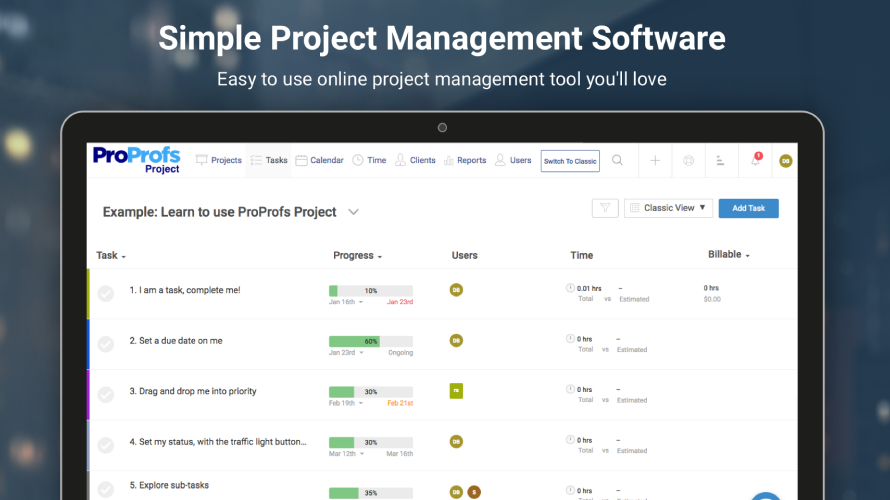Open the Reports menu item

click(464, 160)
